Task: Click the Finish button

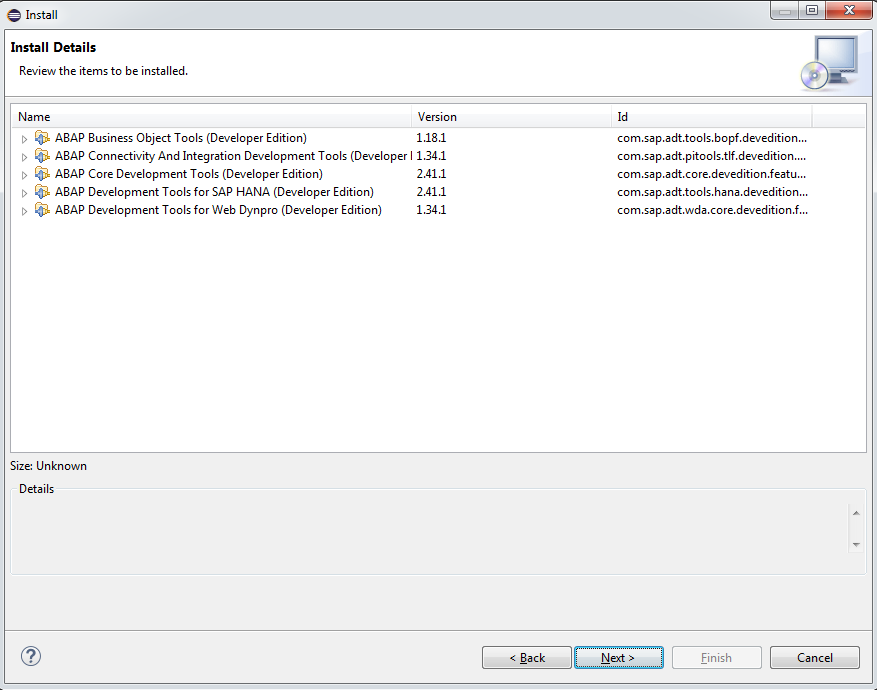Action: pos(716,658)
